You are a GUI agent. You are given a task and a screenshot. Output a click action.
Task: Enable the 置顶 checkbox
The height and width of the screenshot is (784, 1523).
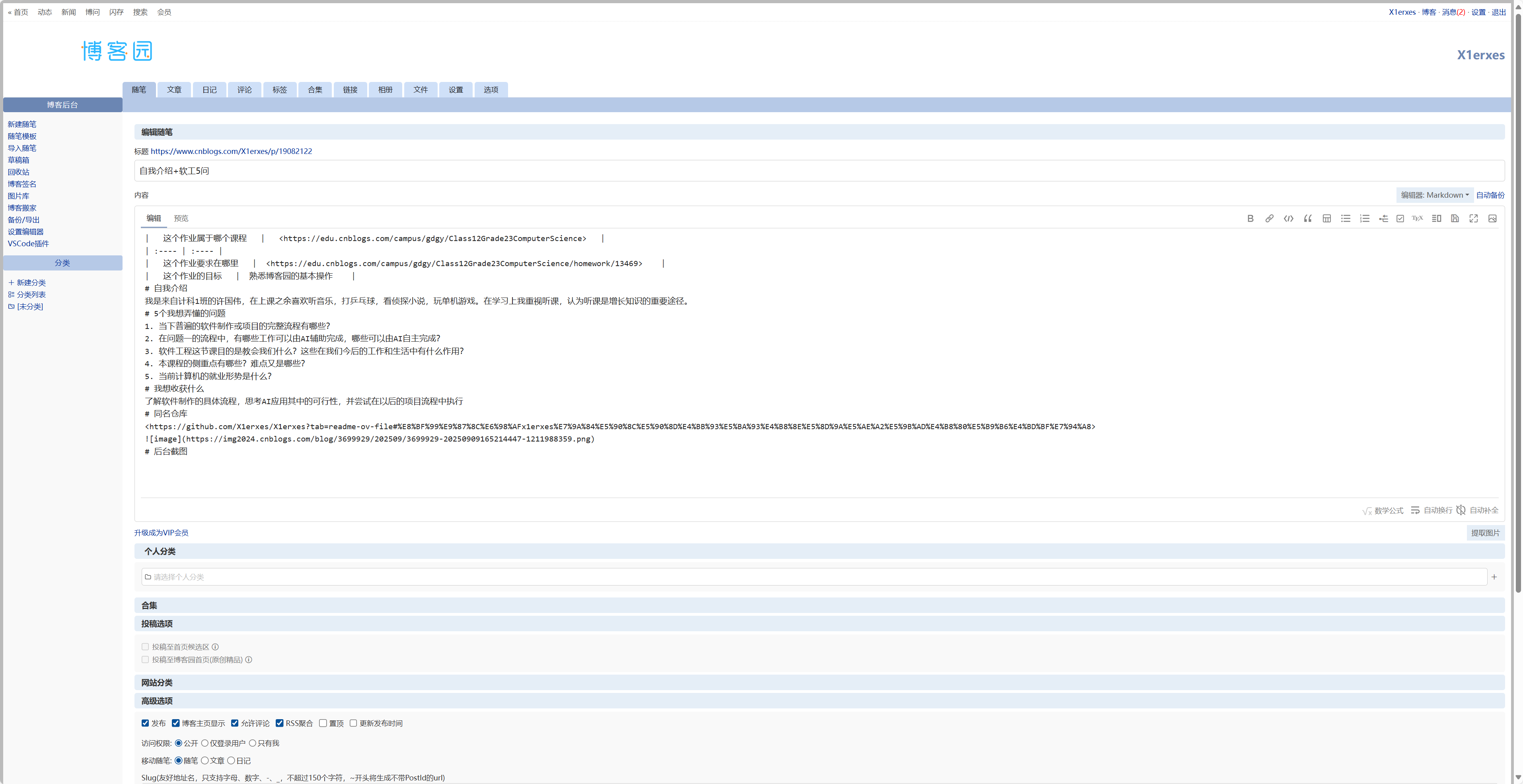(323, 723)
